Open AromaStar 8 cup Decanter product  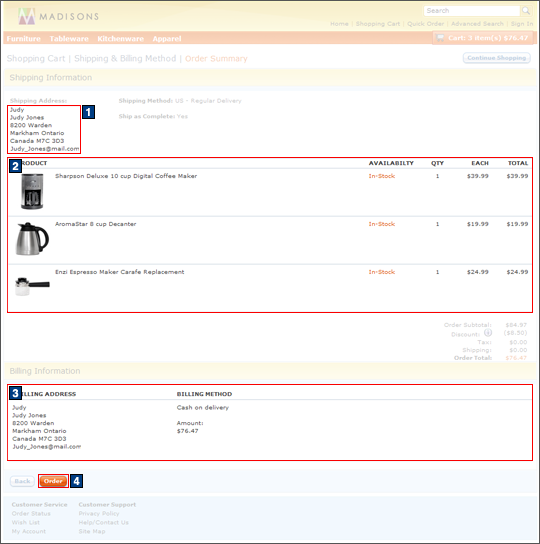(x=95, y=224)
